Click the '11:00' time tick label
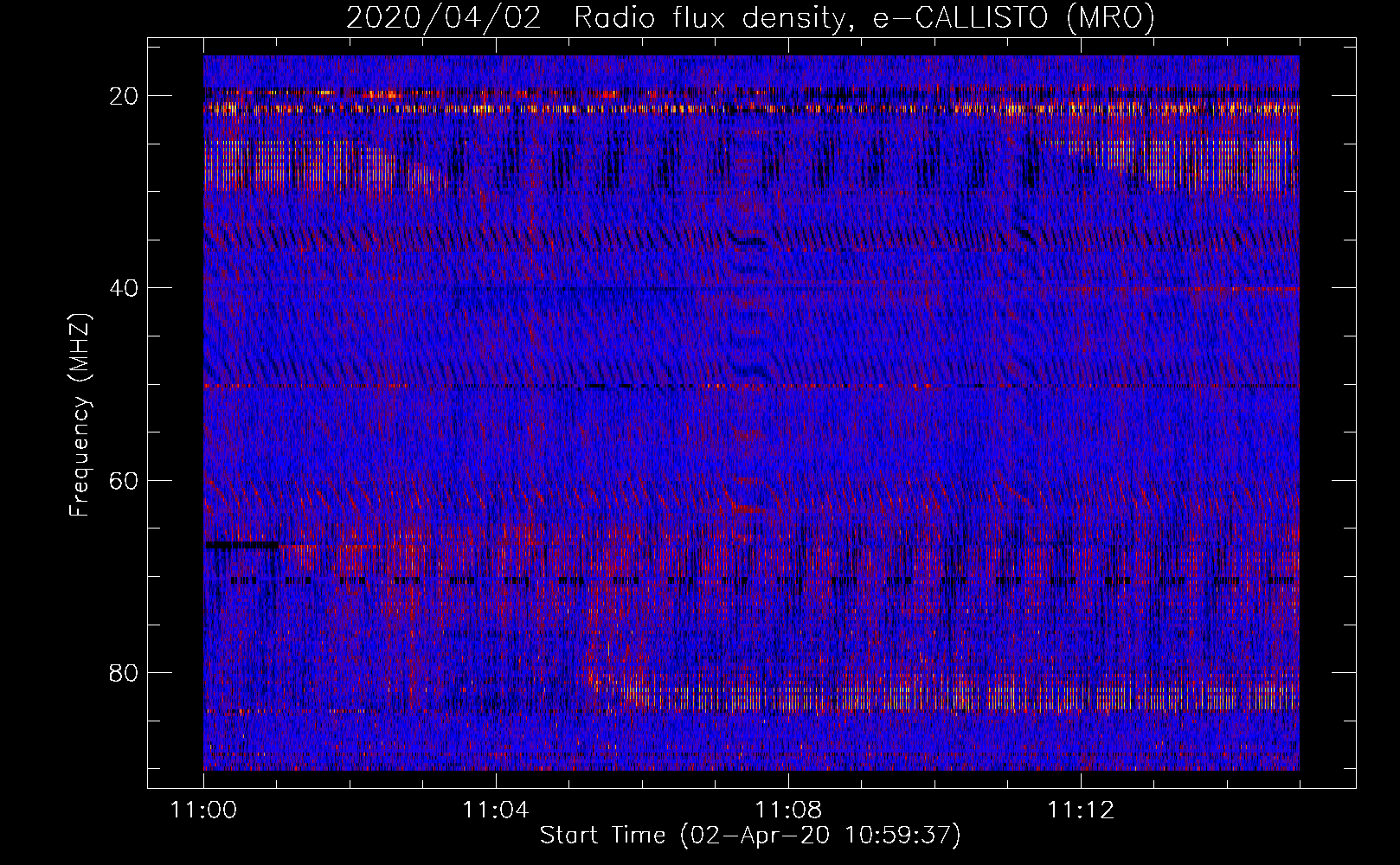Image resolution: width=1400 pixels, height=865 pixels. pyautogui.click(x=203, y=811)
